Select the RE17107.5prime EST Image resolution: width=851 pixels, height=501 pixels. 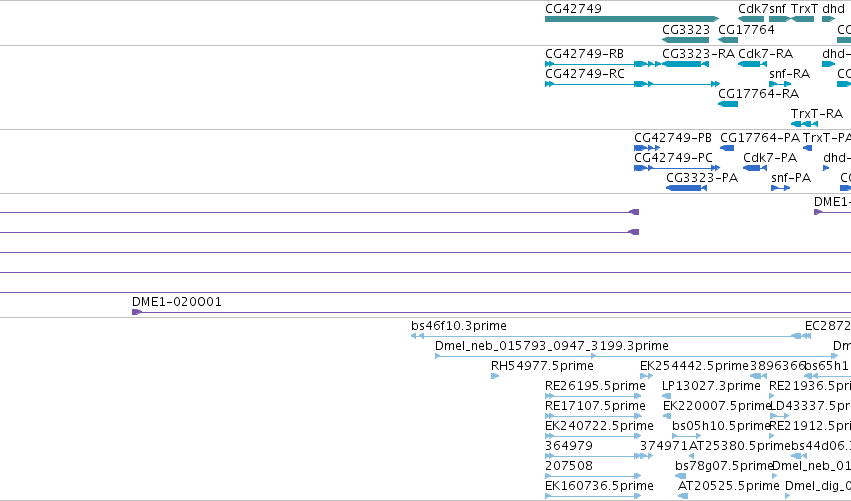pyautogui.click(x=593, y=416)
